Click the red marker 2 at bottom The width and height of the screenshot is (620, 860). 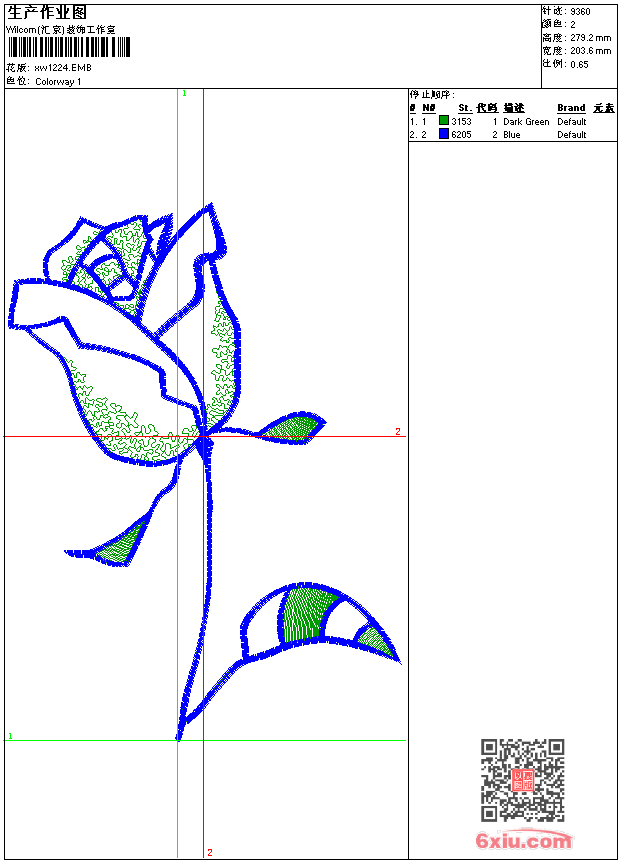click(x=209, y=852)
